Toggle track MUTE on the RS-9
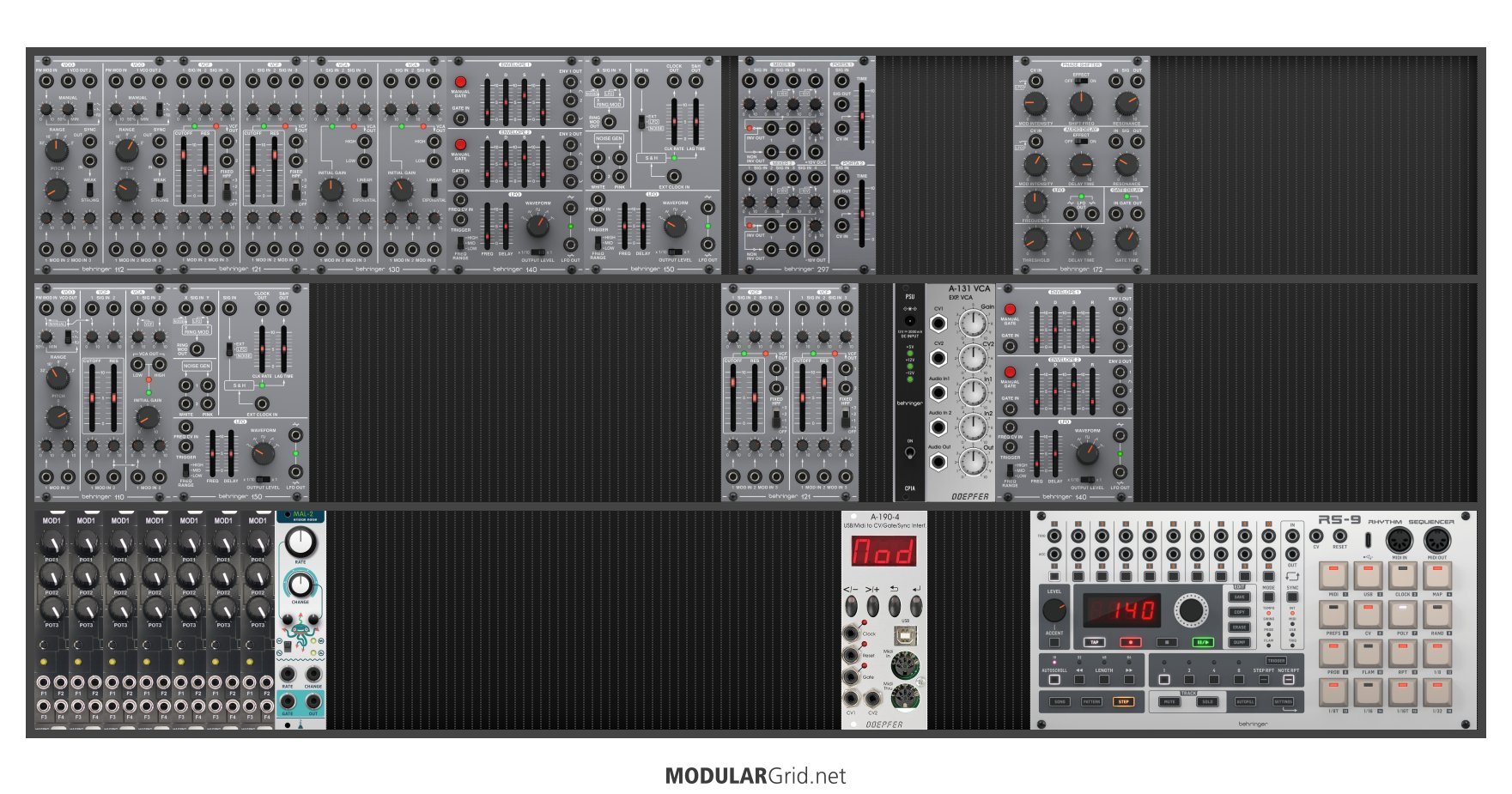Screen dimensions: 1512x794 pyautogui.click(x=1169, y=701)
